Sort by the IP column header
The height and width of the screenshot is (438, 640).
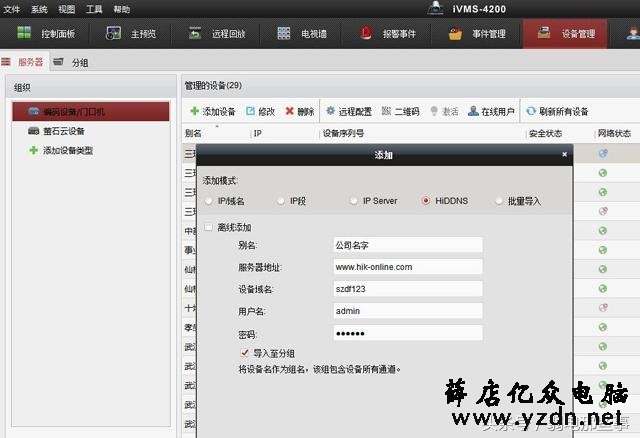point(258,133)
